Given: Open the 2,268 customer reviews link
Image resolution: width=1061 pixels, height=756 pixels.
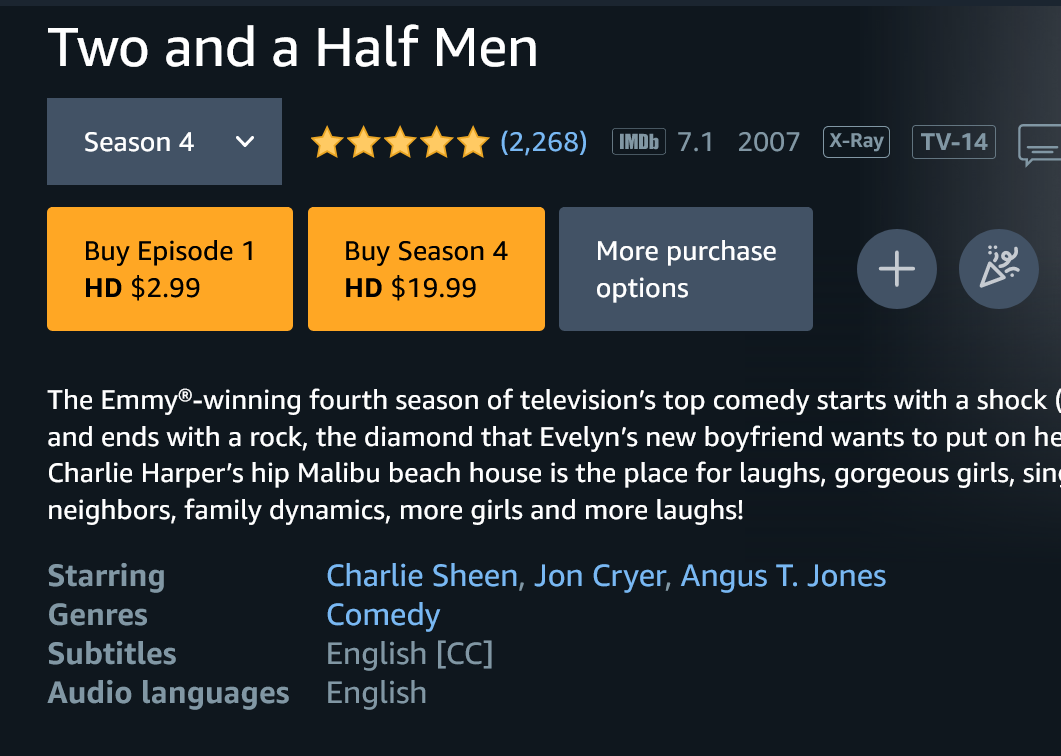Looking at the screenshot, I should click(x=543, y=142).
